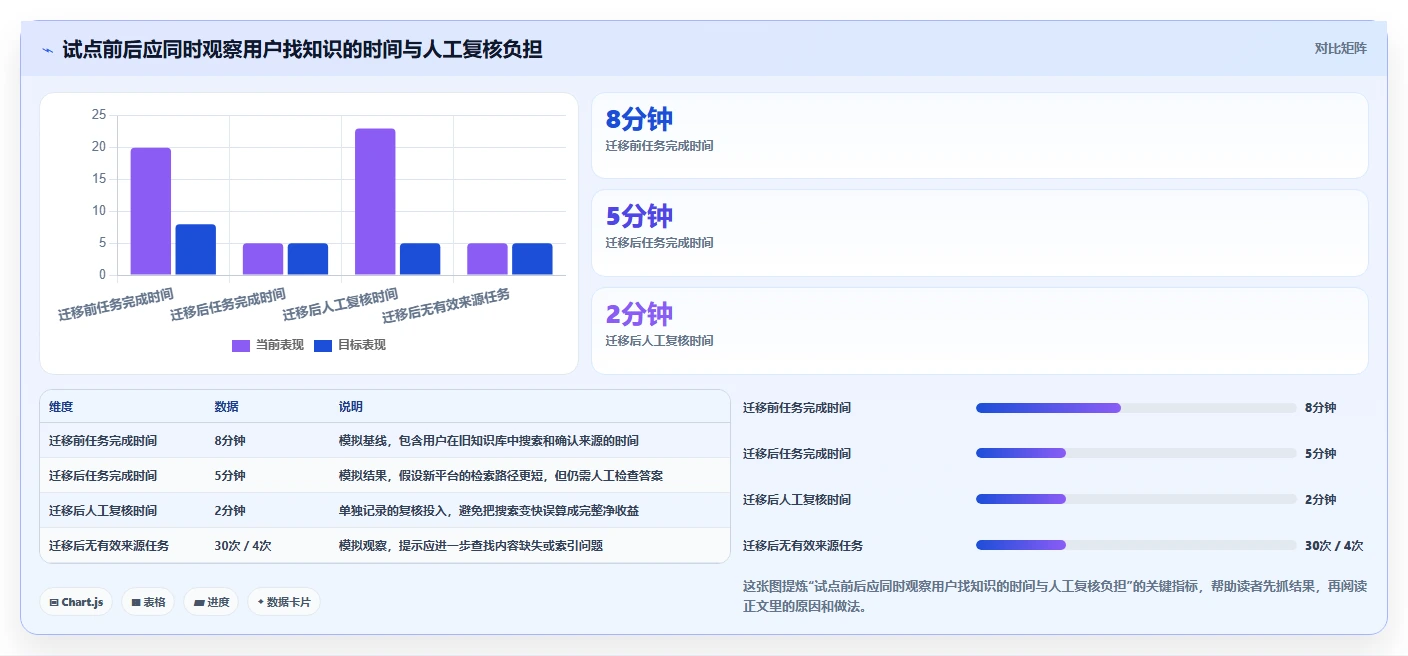Screen dimensions: 1408x656
Task: Click the description starting 模拟观察，提示应进一步
Action: [471, 546]
